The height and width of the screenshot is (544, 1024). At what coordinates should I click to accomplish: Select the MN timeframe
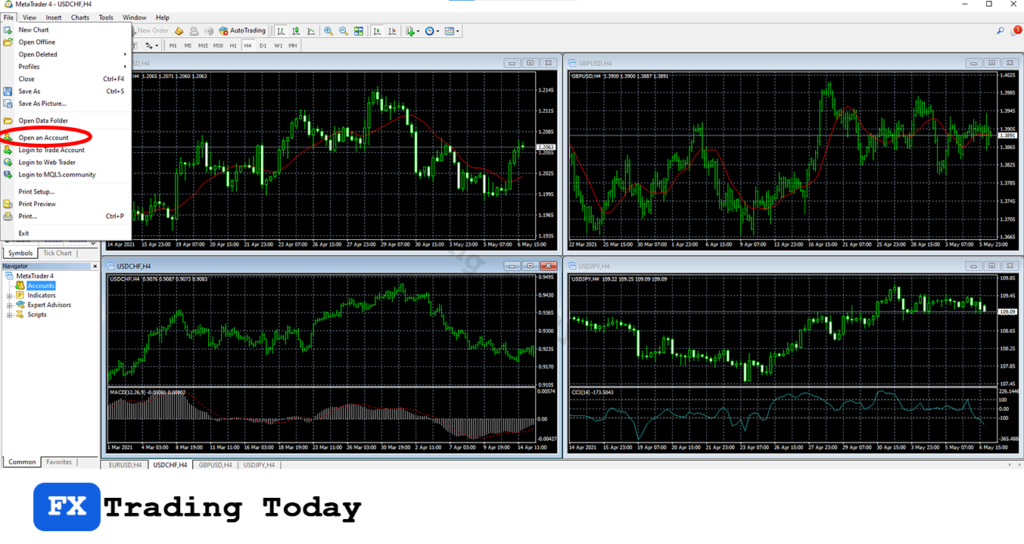coord(293,46)
